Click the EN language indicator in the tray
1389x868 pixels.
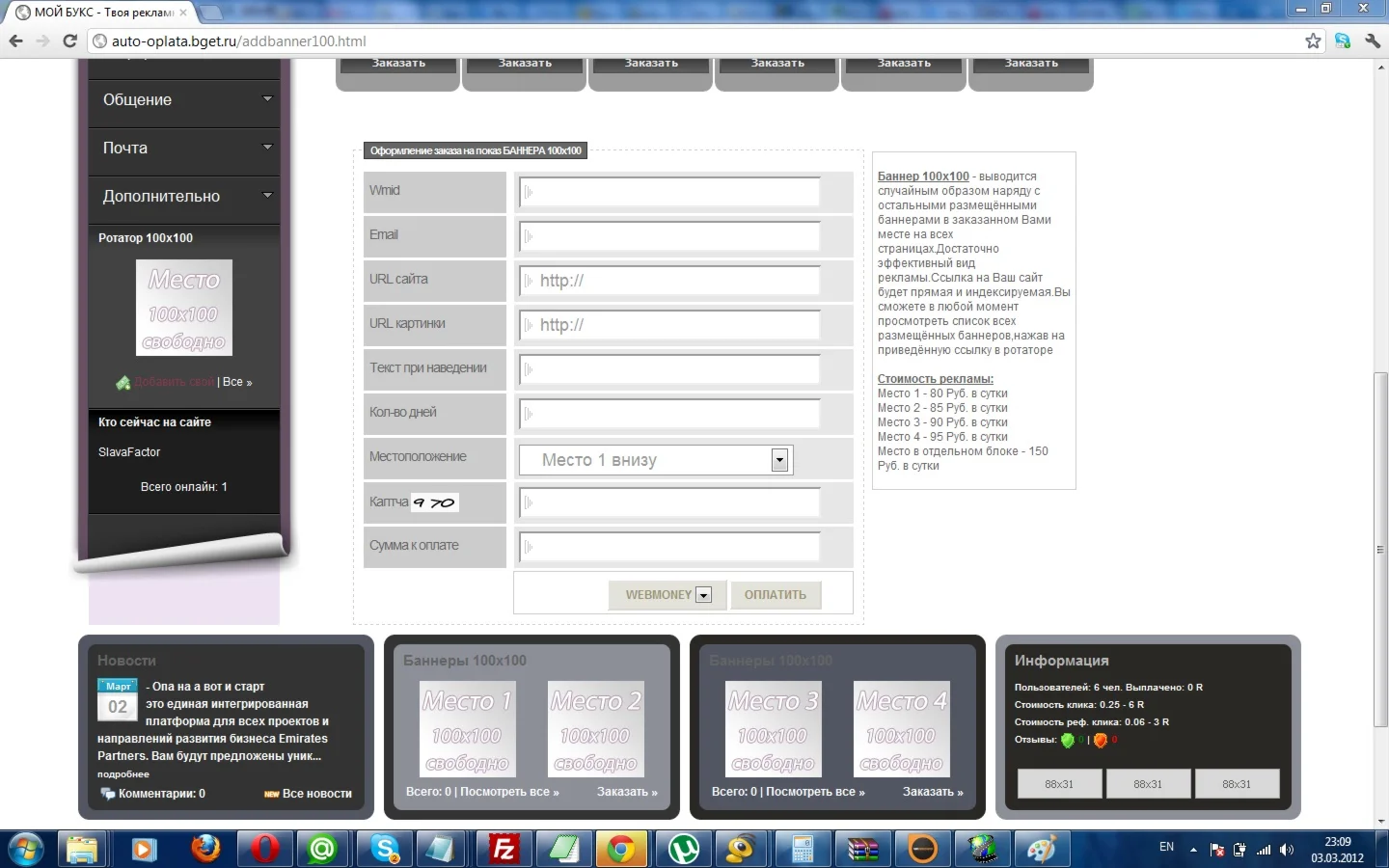(x=1166, y=847)
